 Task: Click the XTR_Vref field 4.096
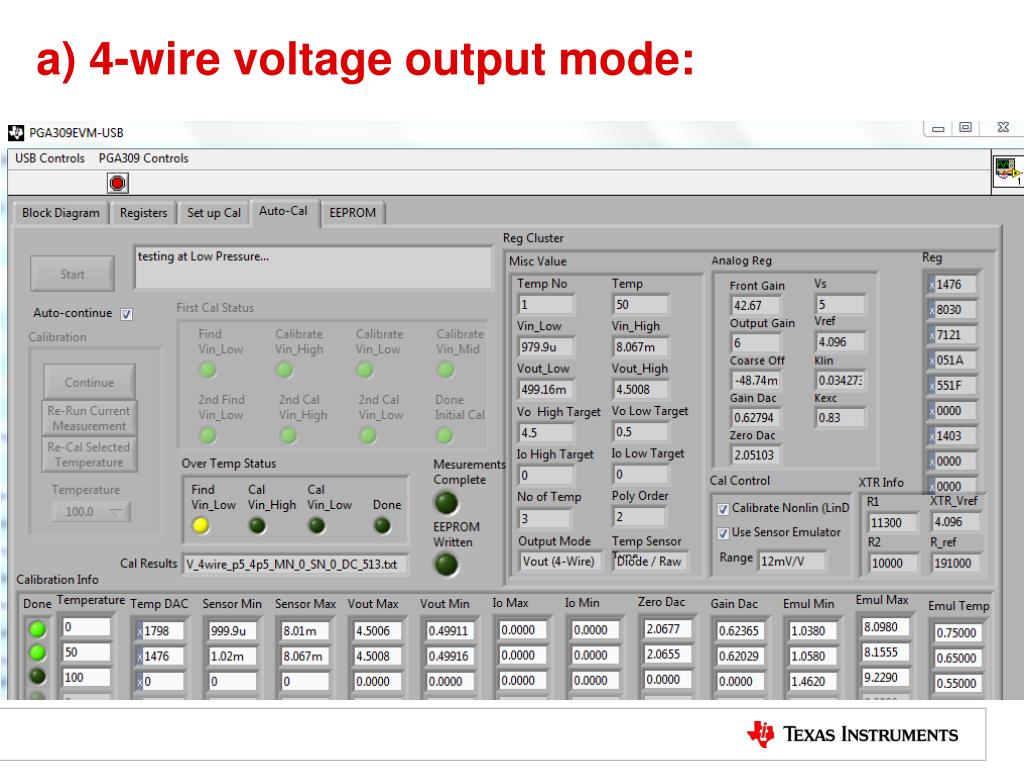tap(955, 521)
